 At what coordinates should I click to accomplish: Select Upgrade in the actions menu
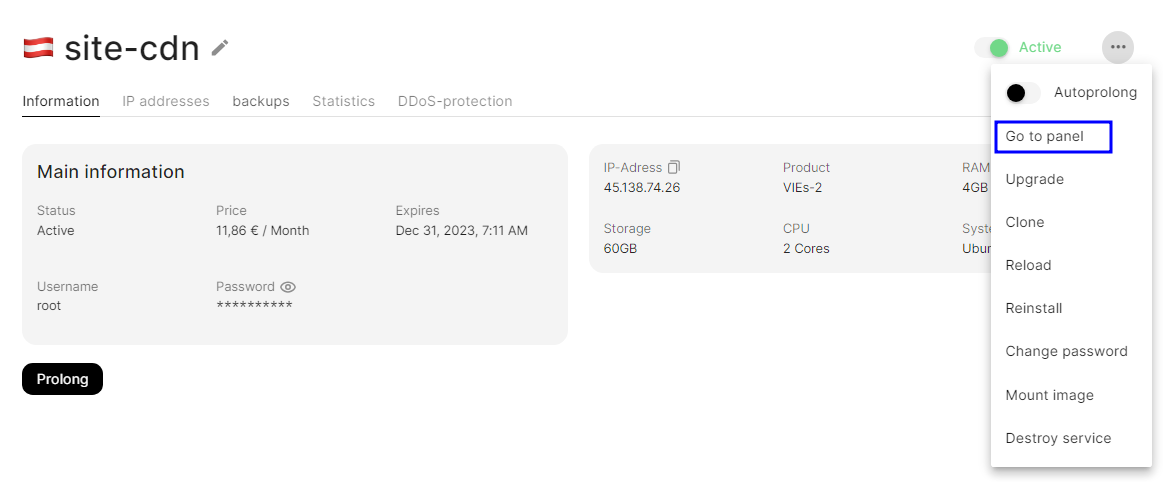point(1035,179)
